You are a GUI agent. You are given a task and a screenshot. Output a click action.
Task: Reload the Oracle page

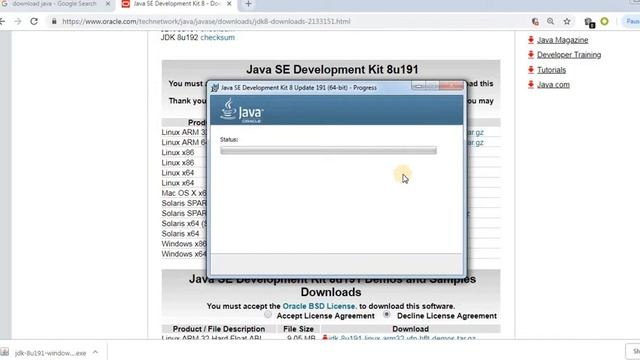[x=34, y=21]
